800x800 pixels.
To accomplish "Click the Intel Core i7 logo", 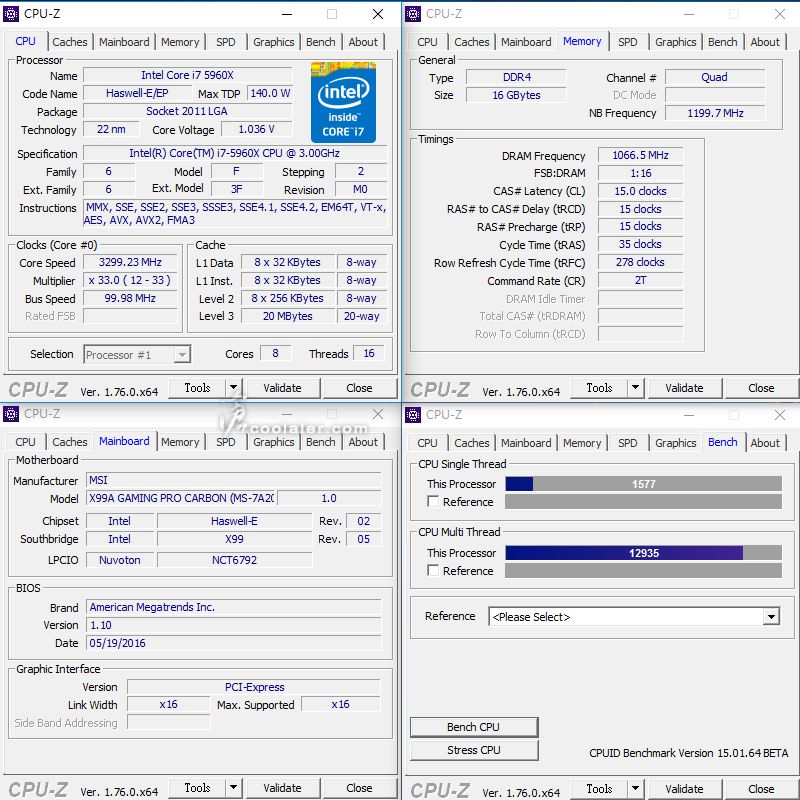I will 343,103.
